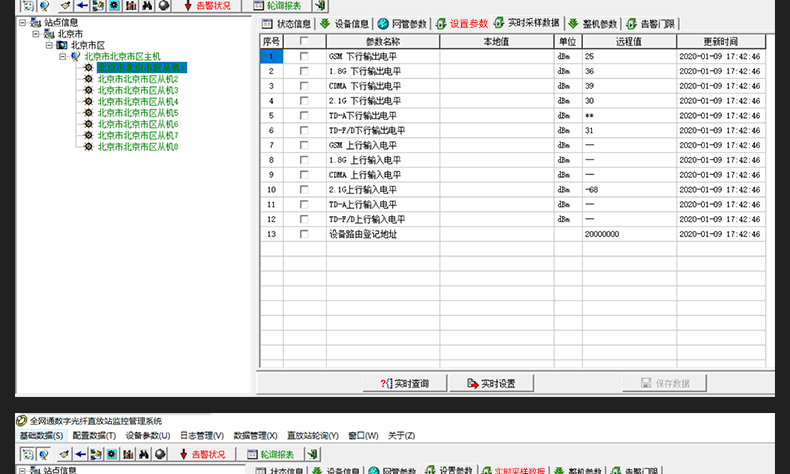The image size is (790, 474).
Task: Click the binoculars search icon in top toolbar
Action: 146,6
